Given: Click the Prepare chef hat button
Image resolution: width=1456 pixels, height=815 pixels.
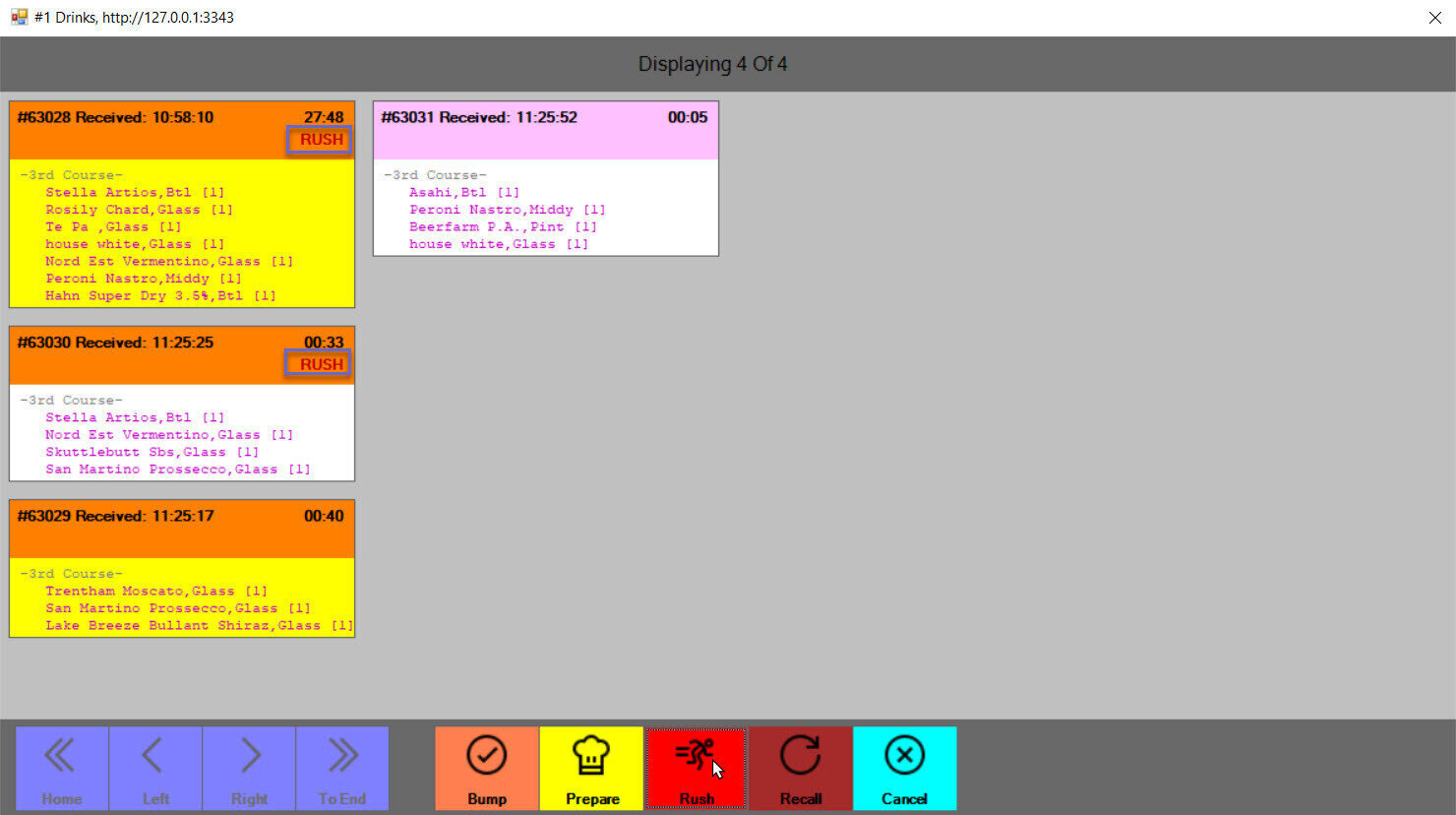Looking at the screenshot, I should coord(591,769).
